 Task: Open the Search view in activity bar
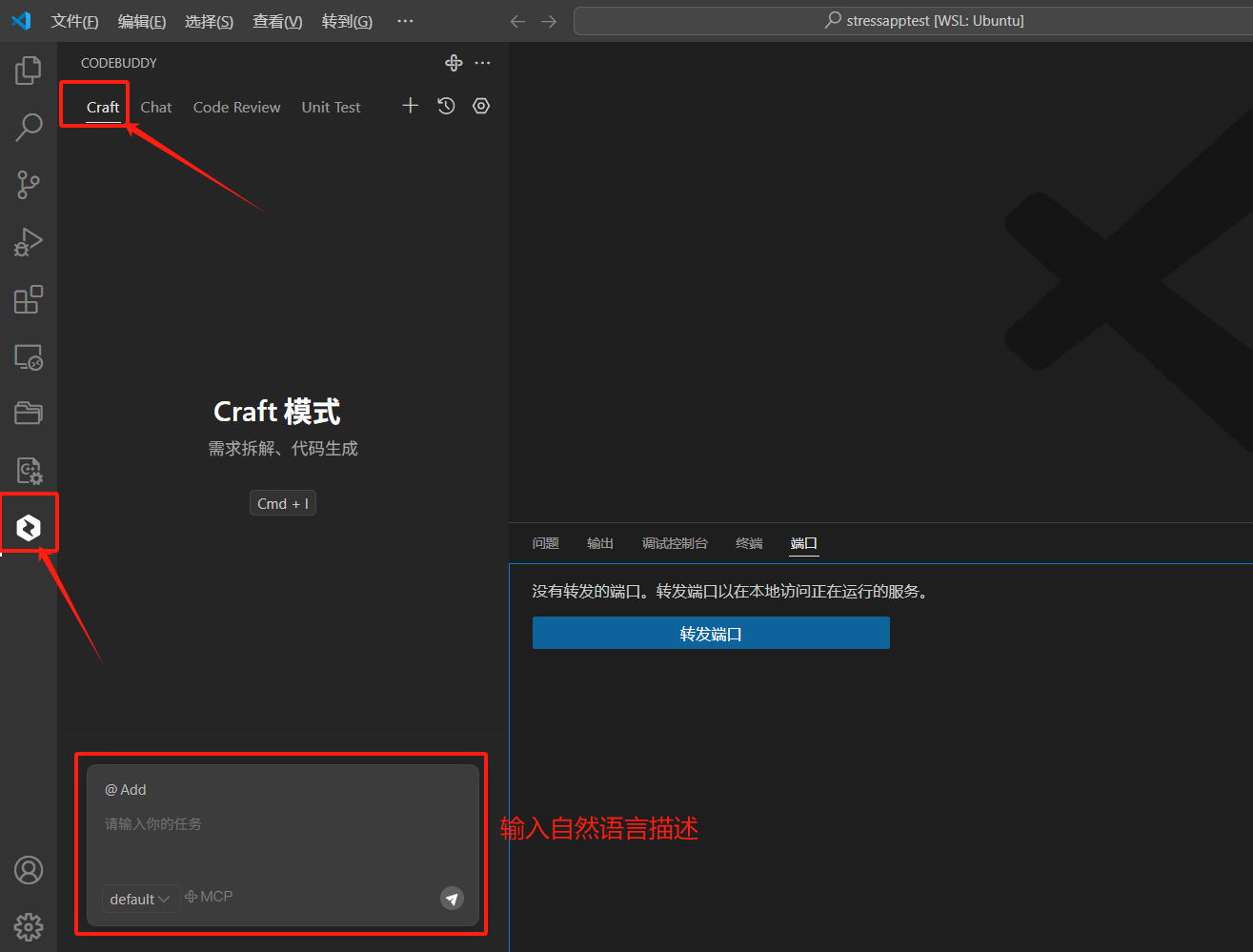29,127
